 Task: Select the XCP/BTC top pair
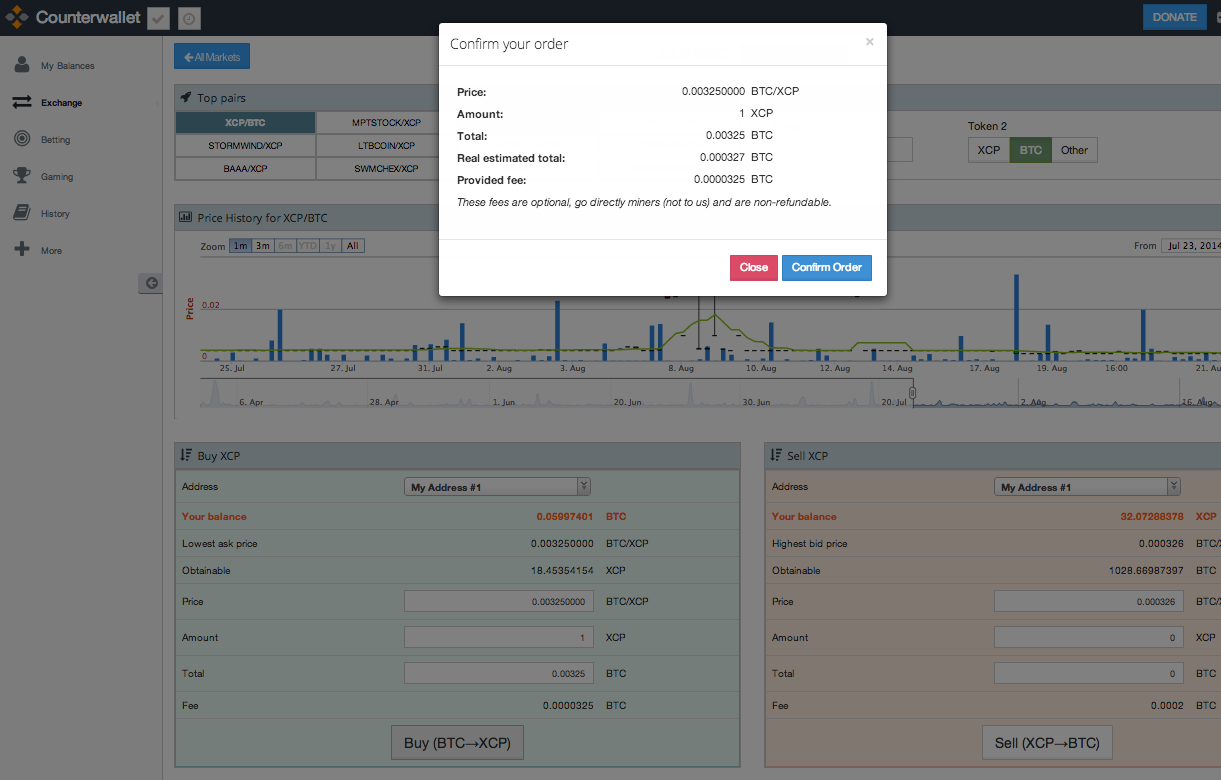[x=245, y=123]
